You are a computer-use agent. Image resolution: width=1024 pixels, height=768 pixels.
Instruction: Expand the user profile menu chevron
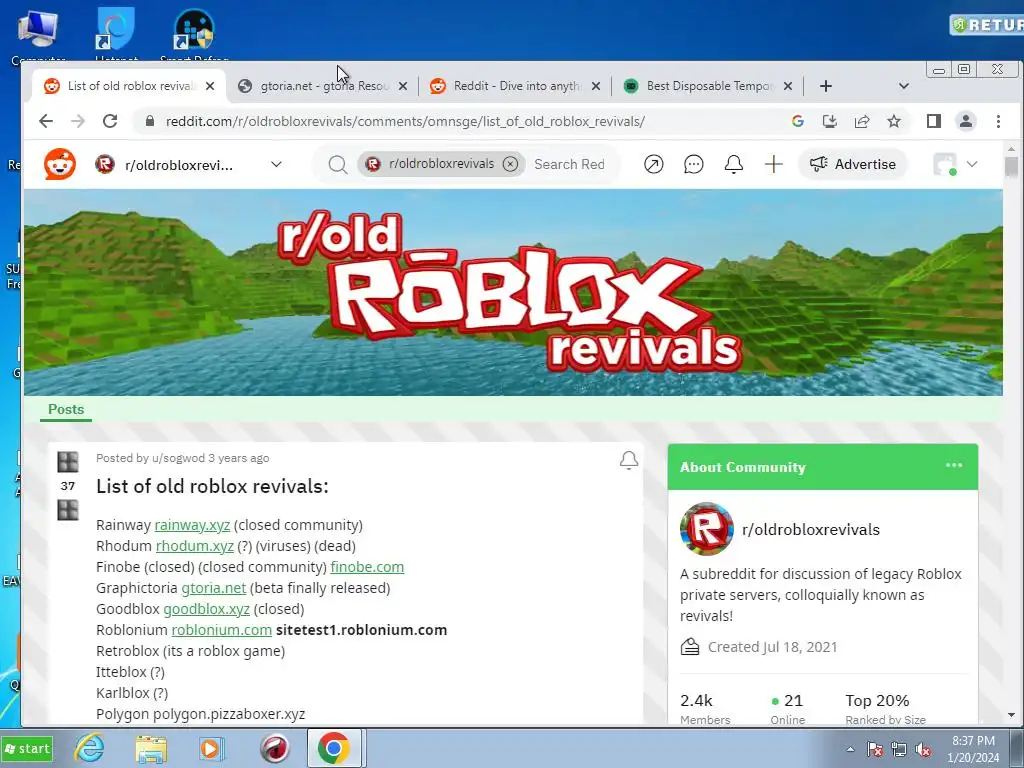coord(972,165)
